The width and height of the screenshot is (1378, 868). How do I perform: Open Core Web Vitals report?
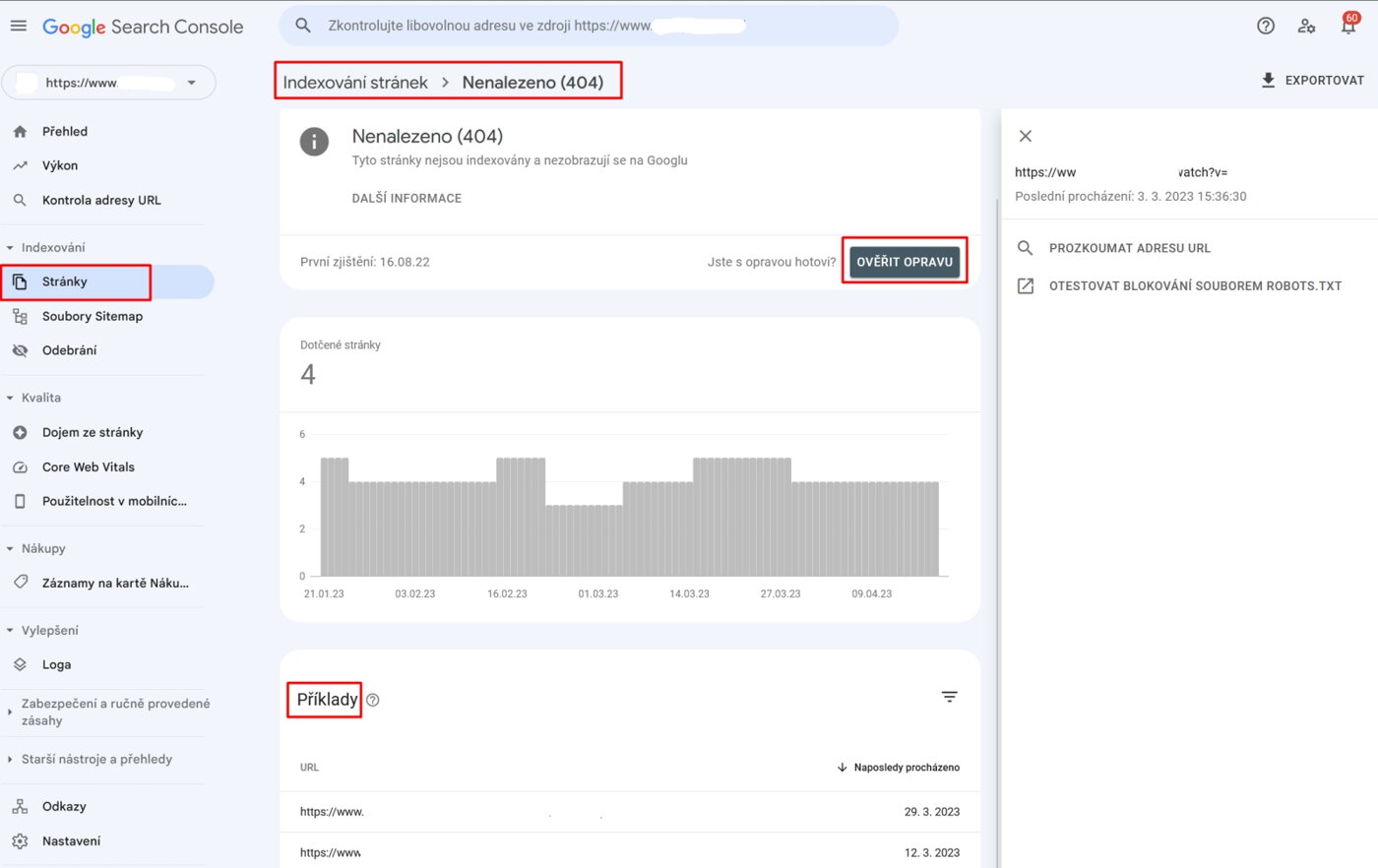[89, 466]
